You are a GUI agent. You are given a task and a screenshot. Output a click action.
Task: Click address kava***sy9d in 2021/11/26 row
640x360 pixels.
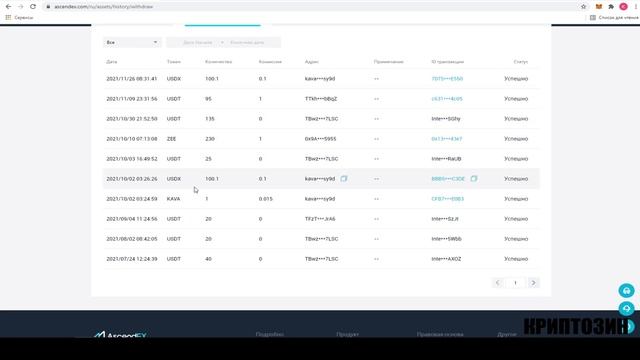tap(320, 78)
